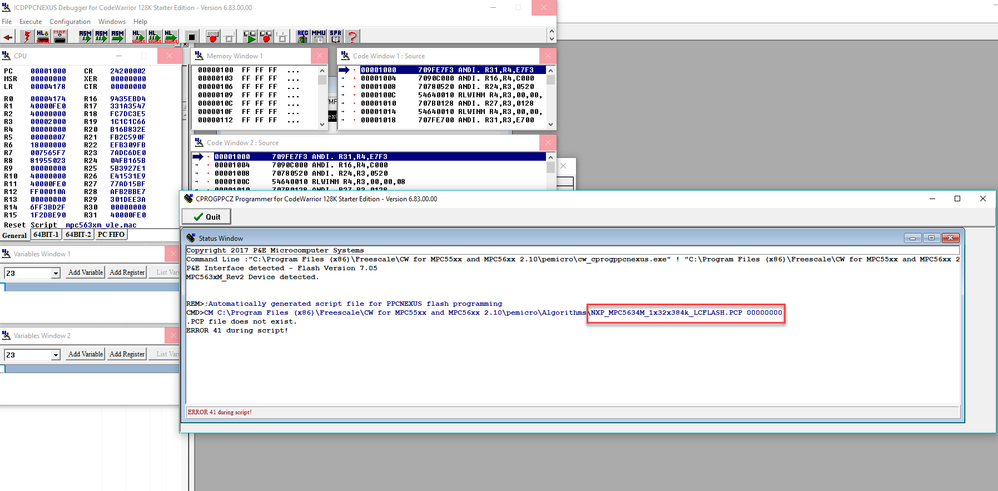Click 'MPC563xM_Rev2 Device detected.' line
Screen dimensions: 998x491
pyautogui.click(x=252, y=277)
